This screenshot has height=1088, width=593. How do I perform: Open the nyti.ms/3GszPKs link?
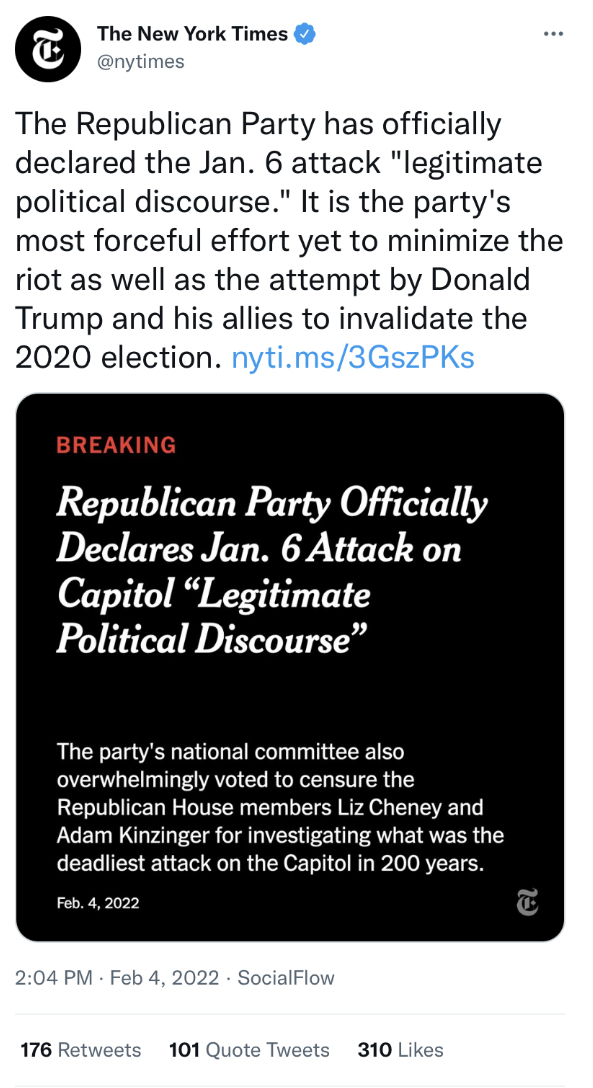click(x=352, y=357)
